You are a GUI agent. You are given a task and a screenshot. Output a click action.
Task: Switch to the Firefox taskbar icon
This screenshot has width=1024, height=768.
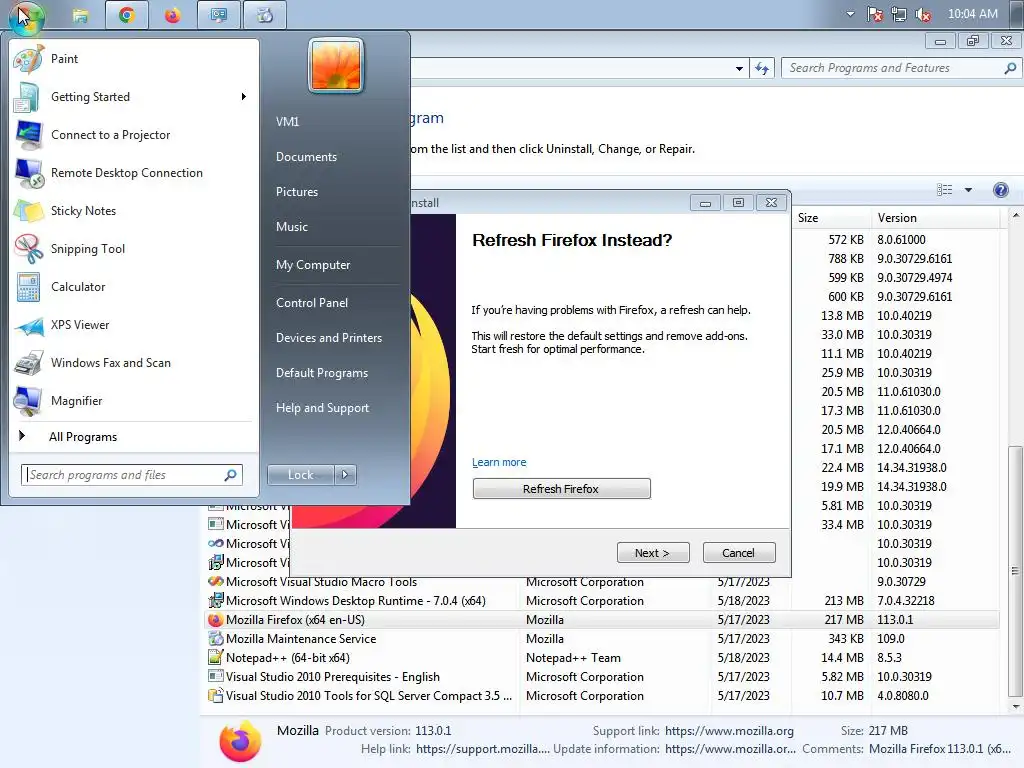172,15
